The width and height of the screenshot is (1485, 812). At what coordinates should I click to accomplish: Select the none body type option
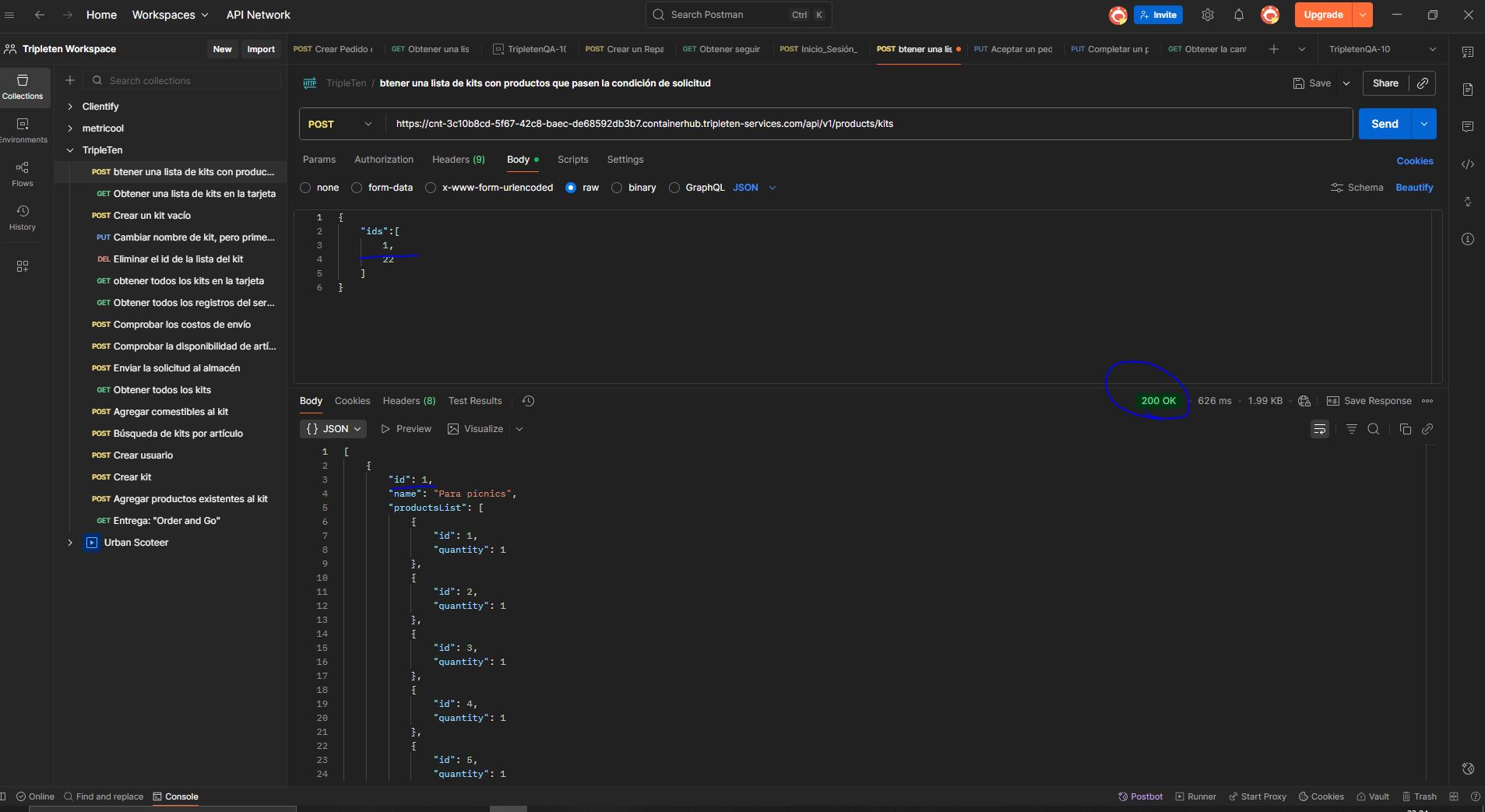(305, 188)
